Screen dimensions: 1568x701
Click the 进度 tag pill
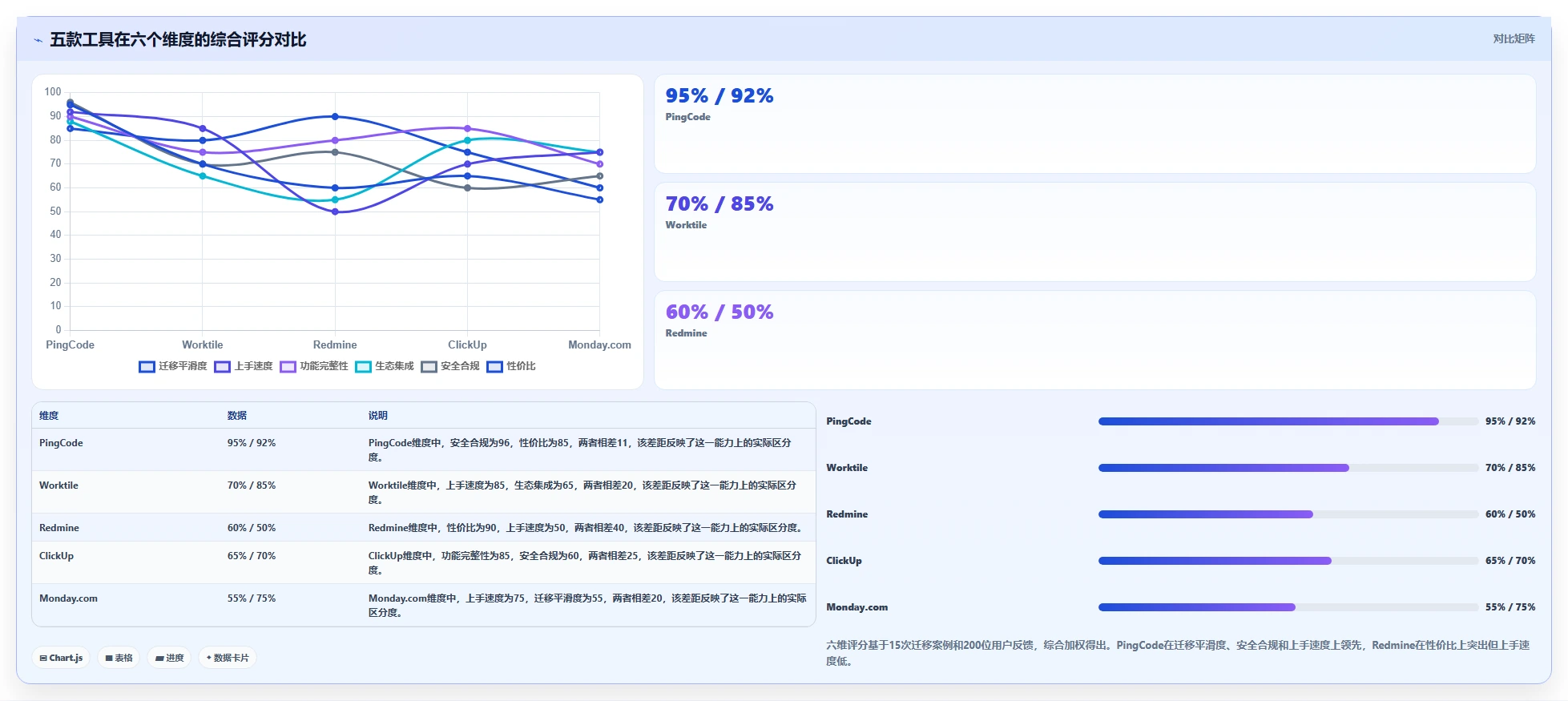coord(169,658)
